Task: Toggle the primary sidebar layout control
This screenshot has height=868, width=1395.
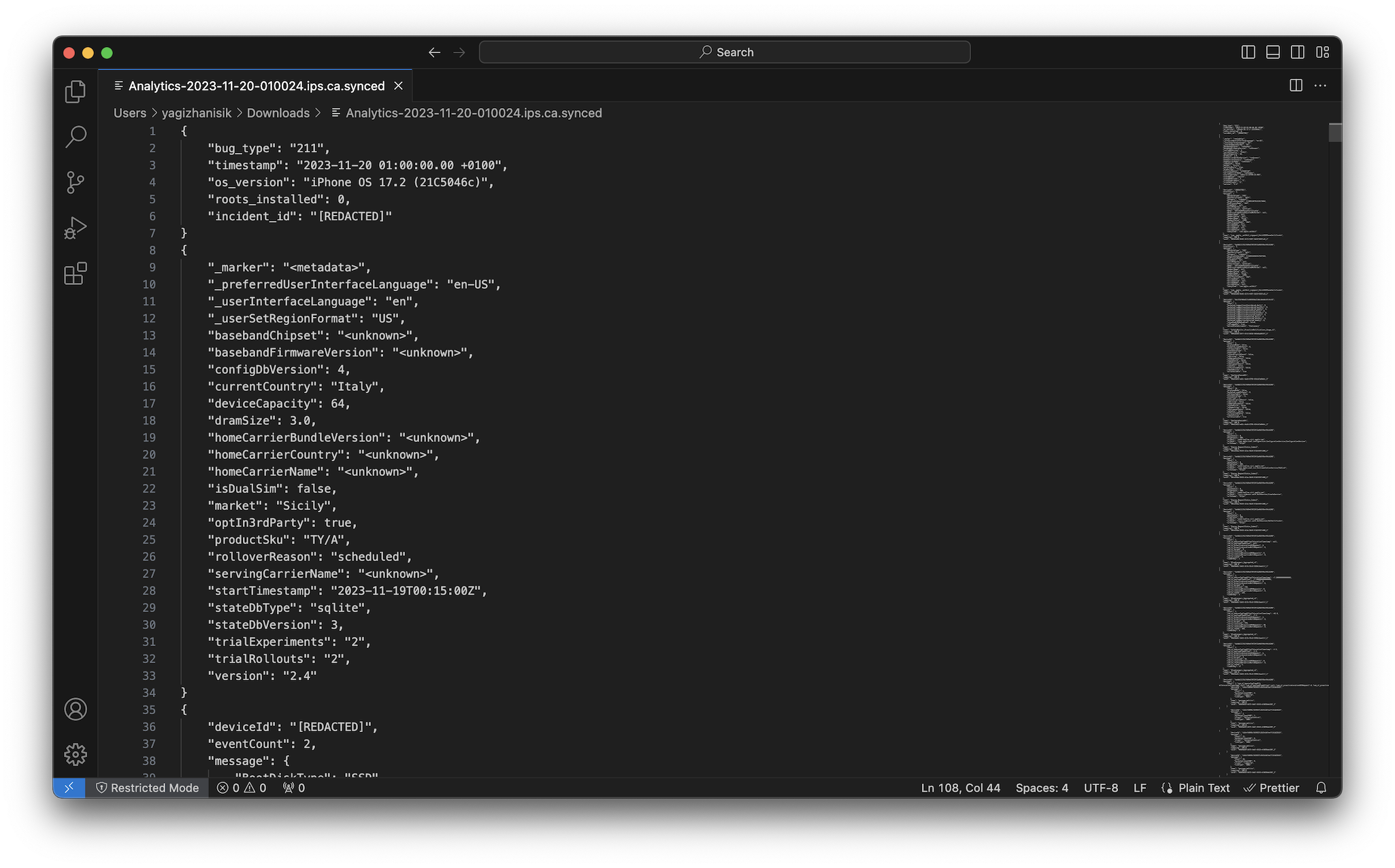Action: point(1247,52)
